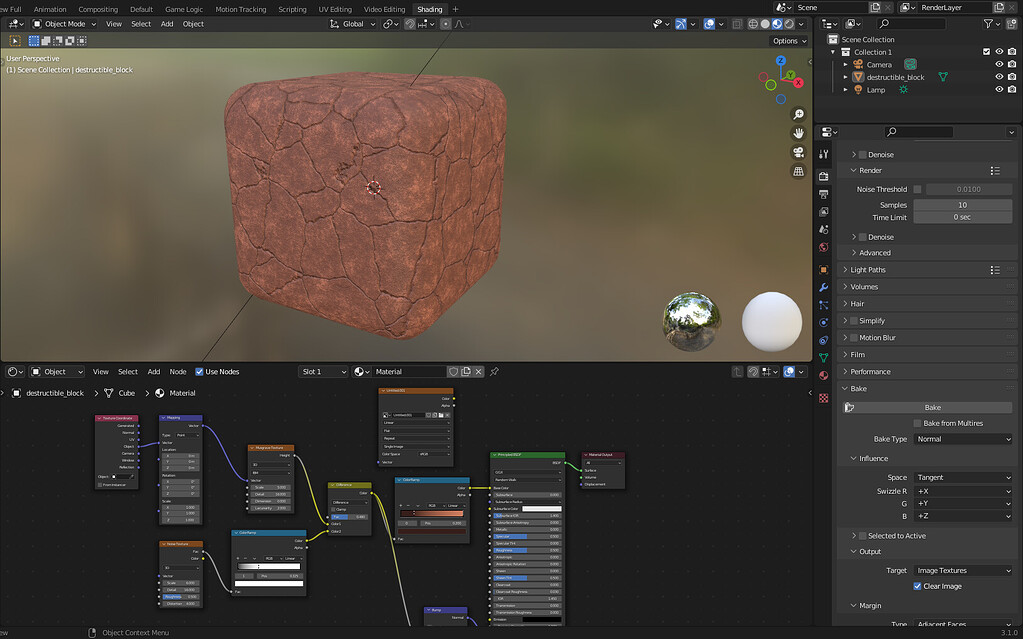Open the Material properties tab

(x=823, y=375)
